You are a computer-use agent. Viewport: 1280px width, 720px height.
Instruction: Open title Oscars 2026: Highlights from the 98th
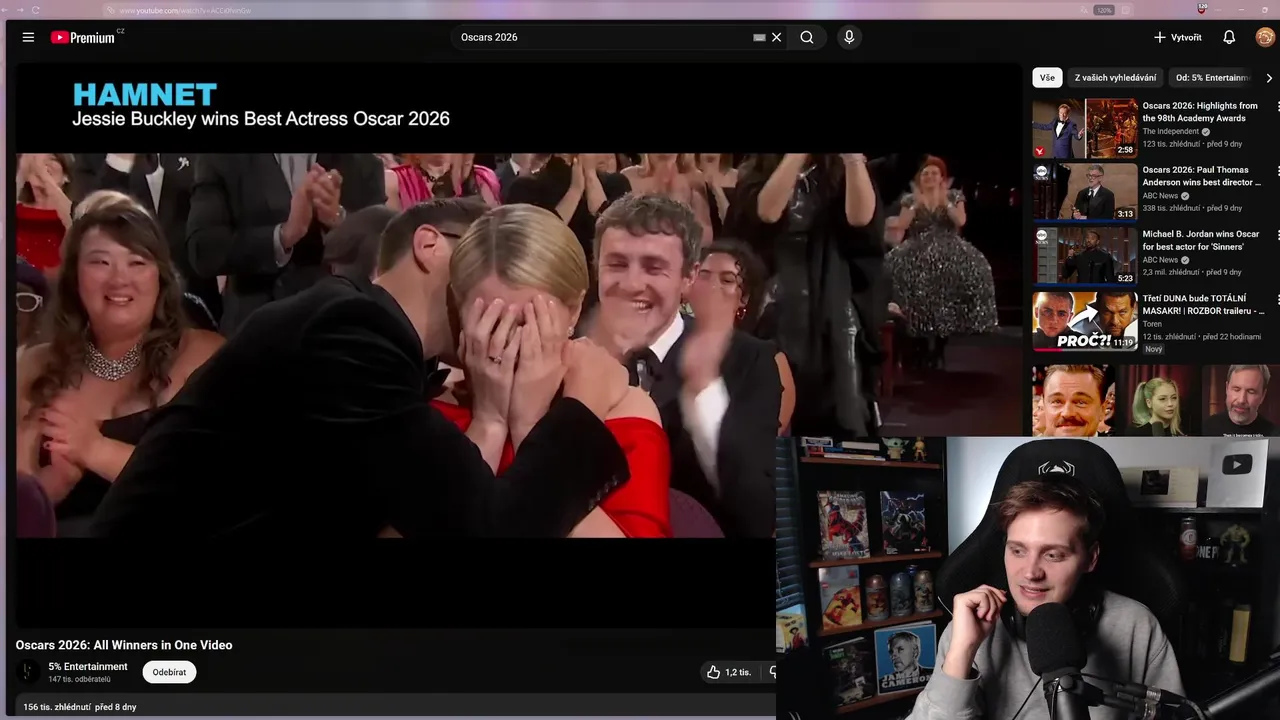(1200, 112)
